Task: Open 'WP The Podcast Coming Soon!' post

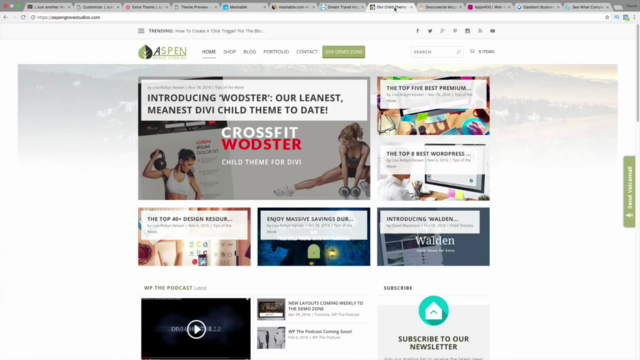Action: click(x=320, y=331)
